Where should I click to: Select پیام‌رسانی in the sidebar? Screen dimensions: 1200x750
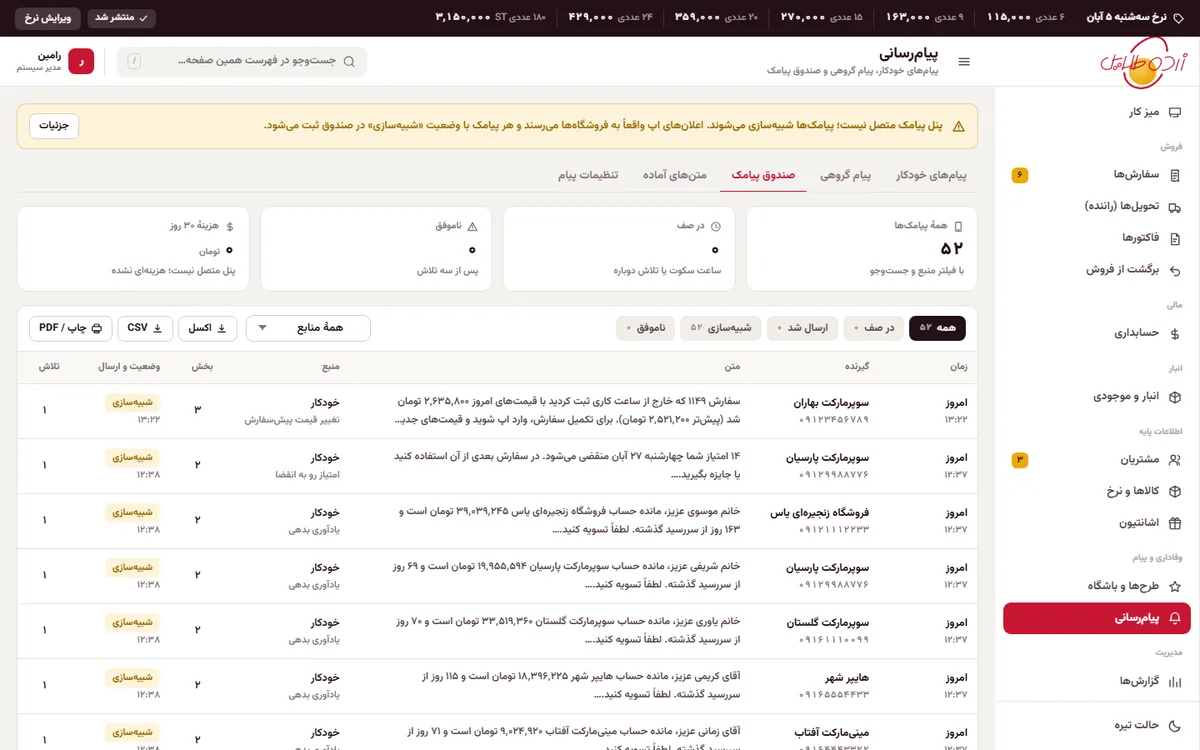click(x=1097, y=618)
